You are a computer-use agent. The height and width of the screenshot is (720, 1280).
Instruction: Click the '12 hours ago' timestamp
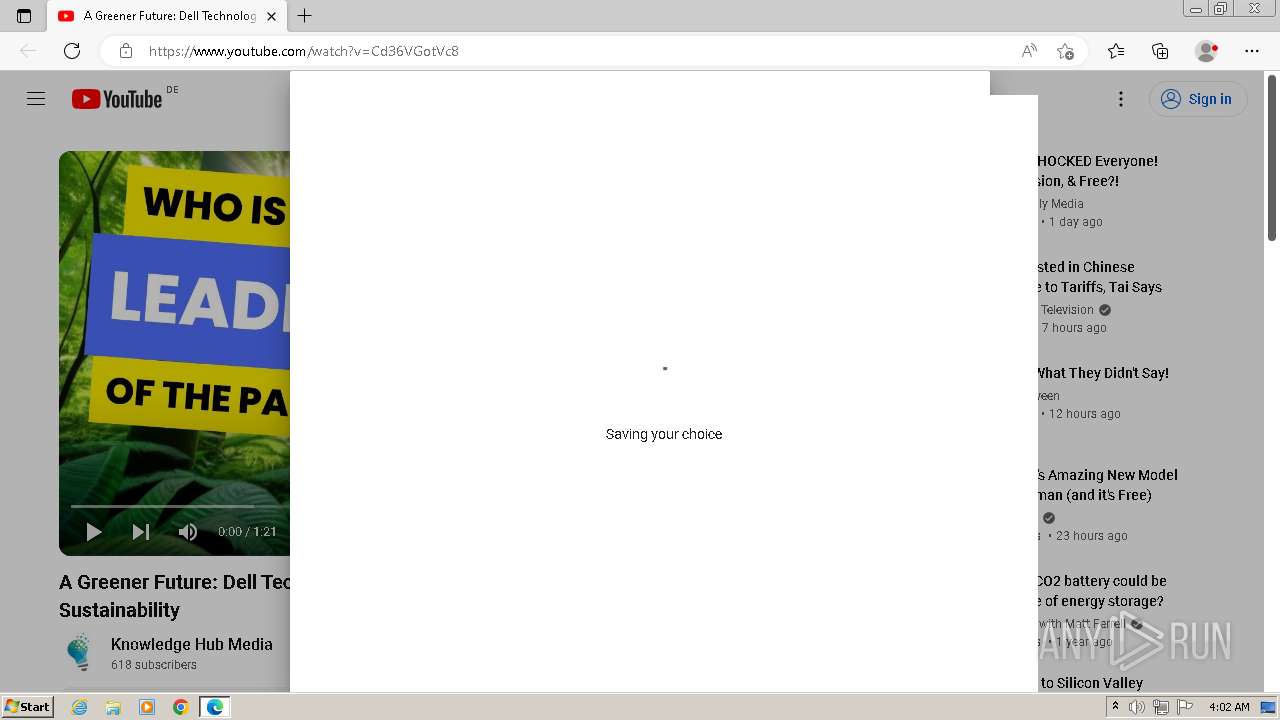[1085, 414]
